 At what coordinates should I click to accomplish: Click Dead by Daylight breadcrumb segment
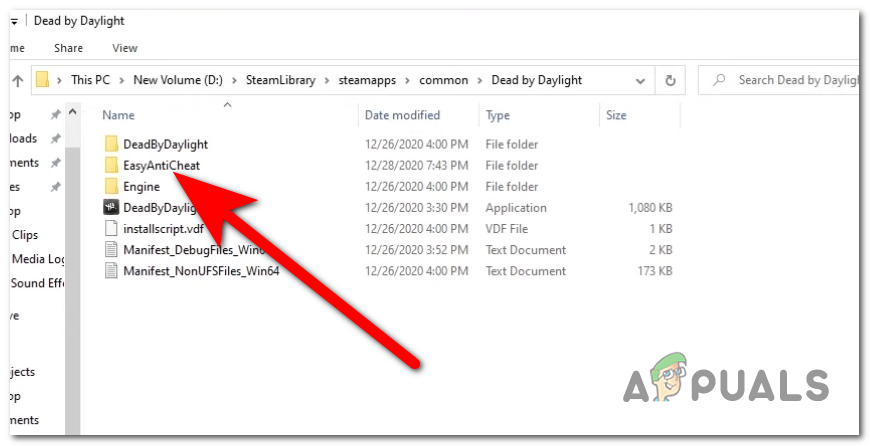coord(537,80)
